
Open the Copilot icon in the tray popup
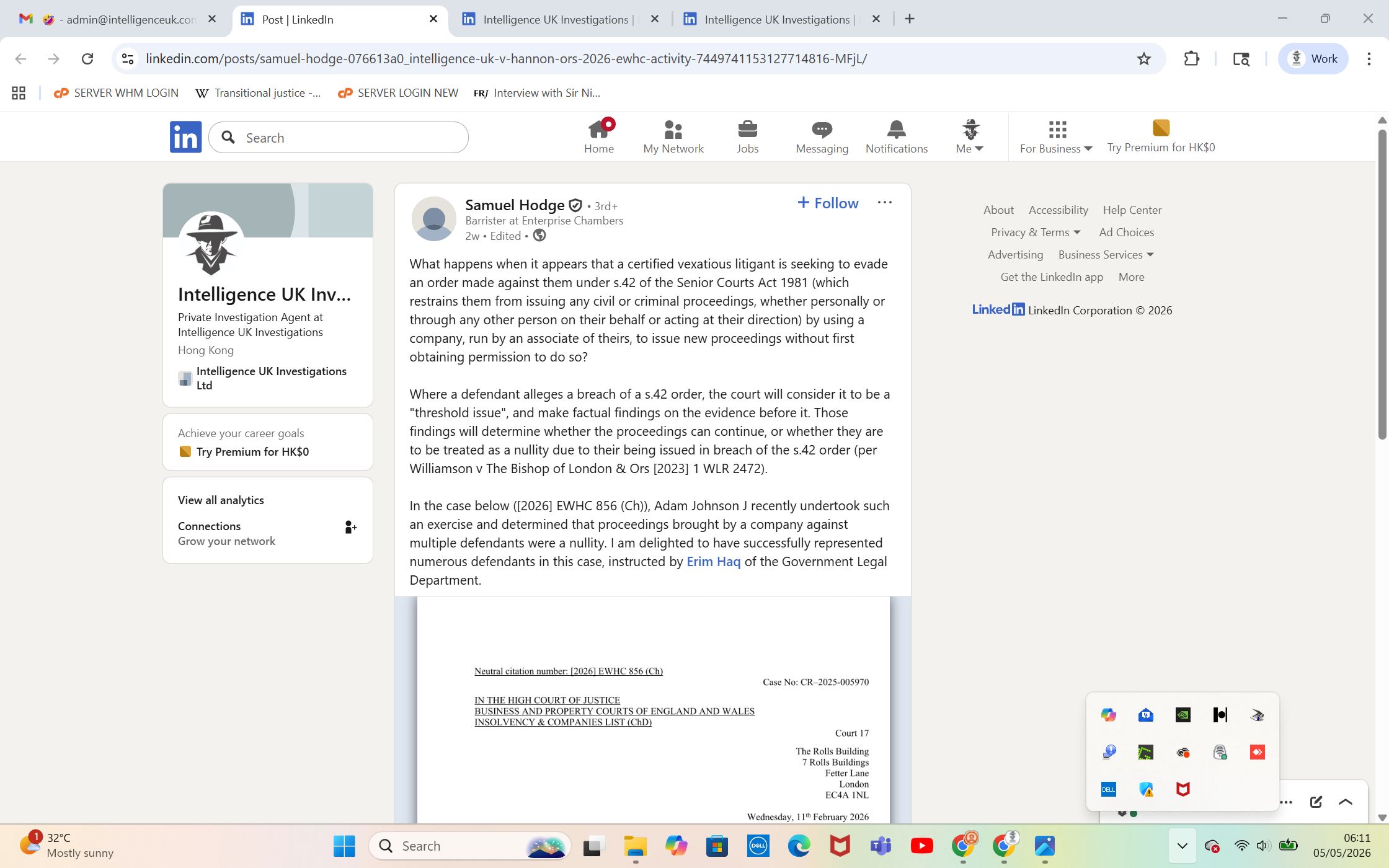point(1108,715)
